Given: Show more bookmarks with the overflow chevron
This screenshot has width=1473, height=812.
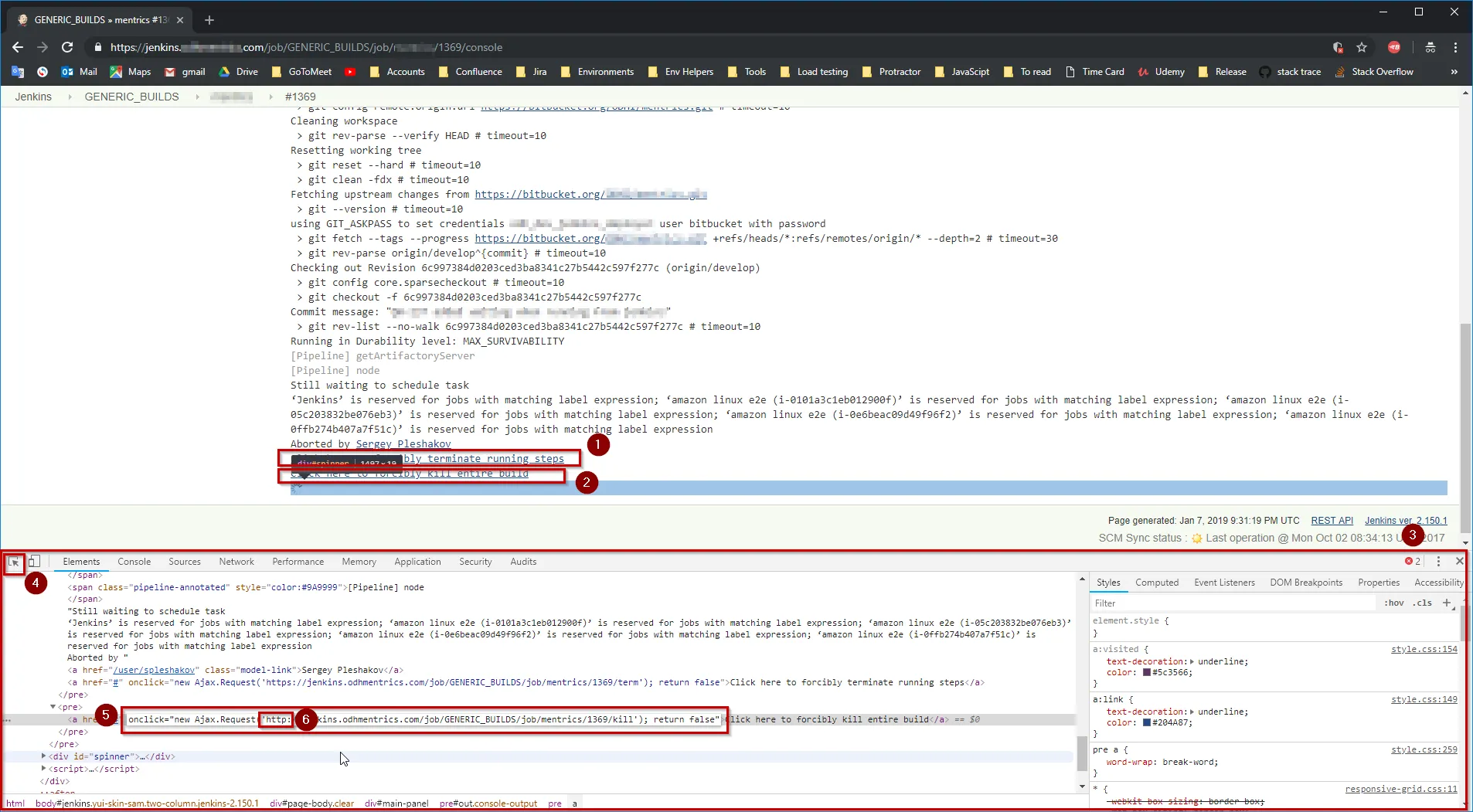Looking at the screenshot, I should point(1454,72).
